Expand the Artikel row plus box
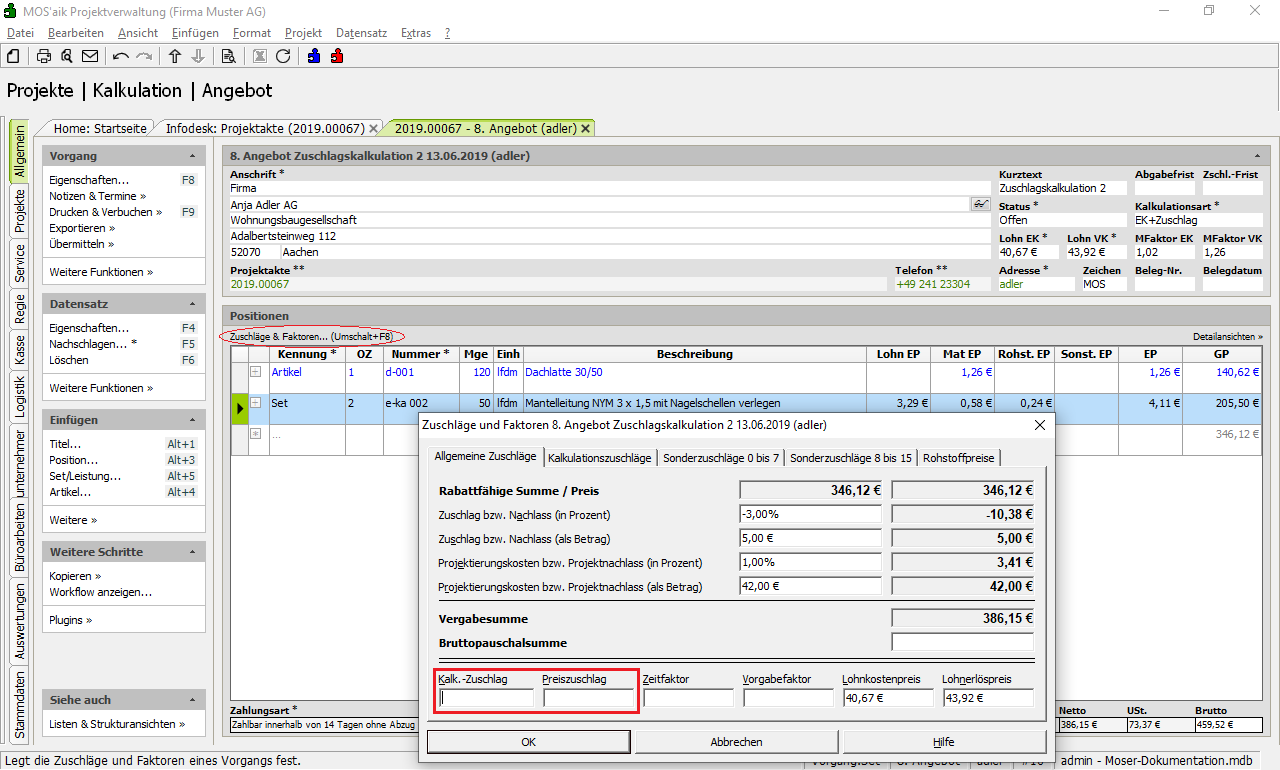The image size is (1280, 770). [255, 372]
